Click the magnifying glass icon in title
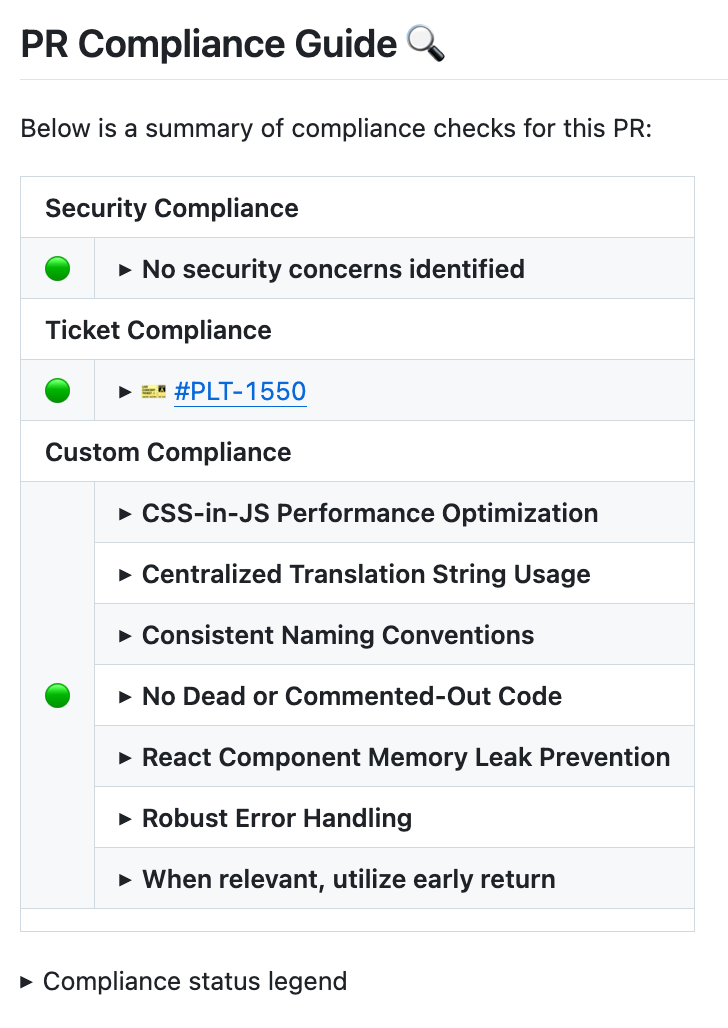This screenshot has width=728, height=1028. (x=425, y=45)
